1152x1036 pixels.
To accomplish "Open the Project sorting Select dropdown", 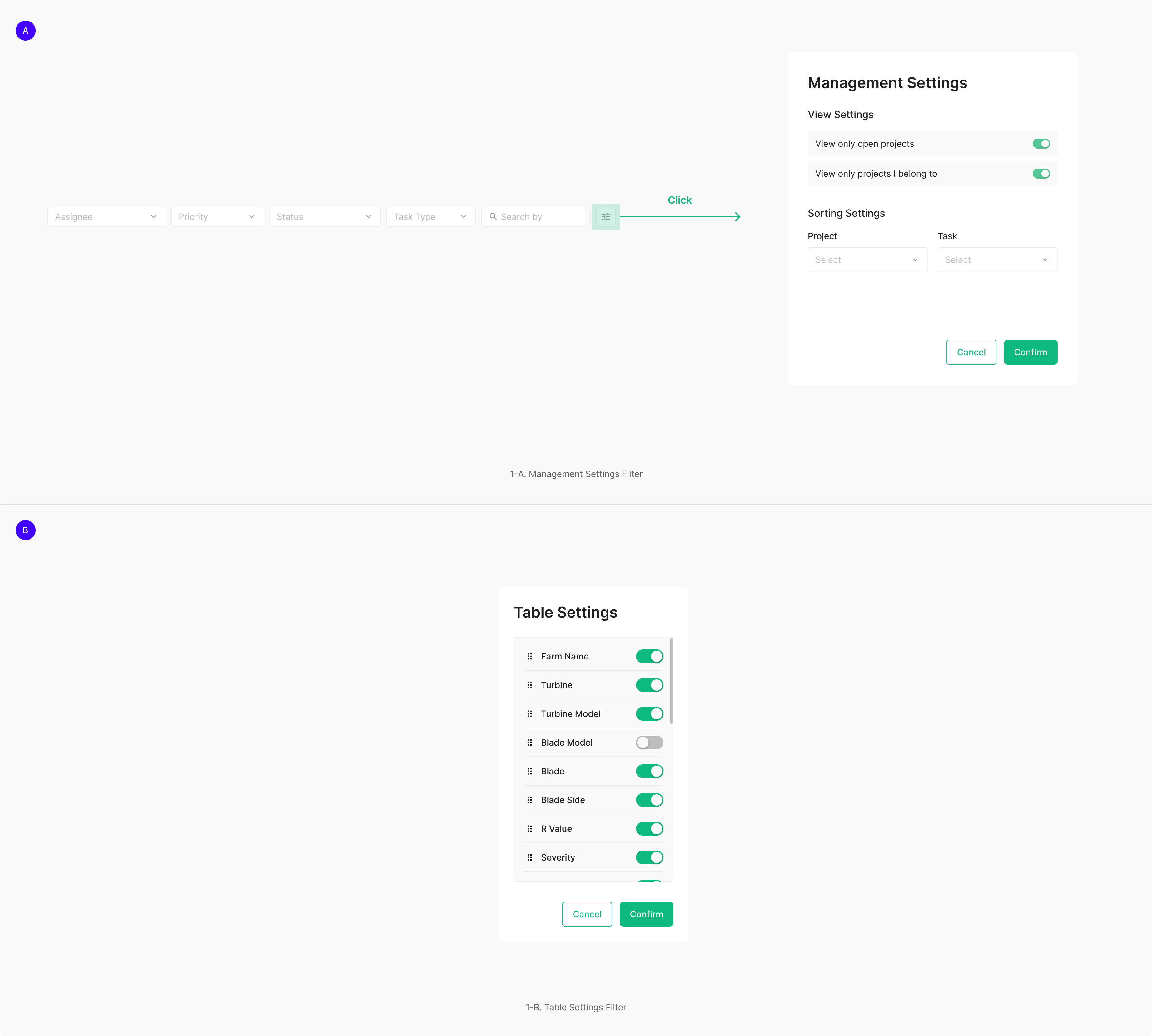I will [867, 260].
